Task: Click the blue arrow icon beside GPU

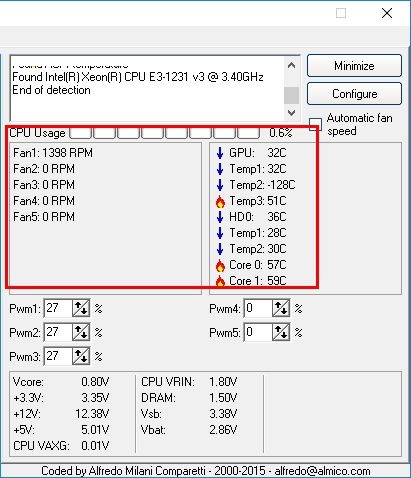Action: point(220,153)
